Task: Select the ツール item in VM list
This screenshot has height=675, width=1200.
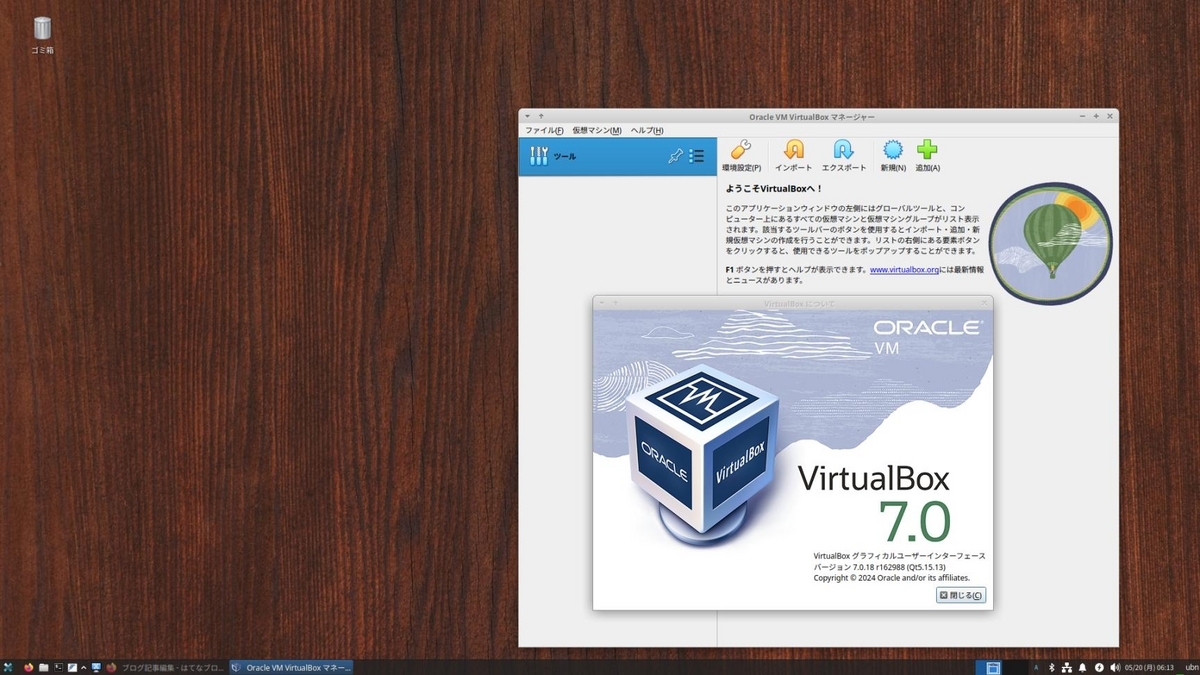Action: pos(618,156)
